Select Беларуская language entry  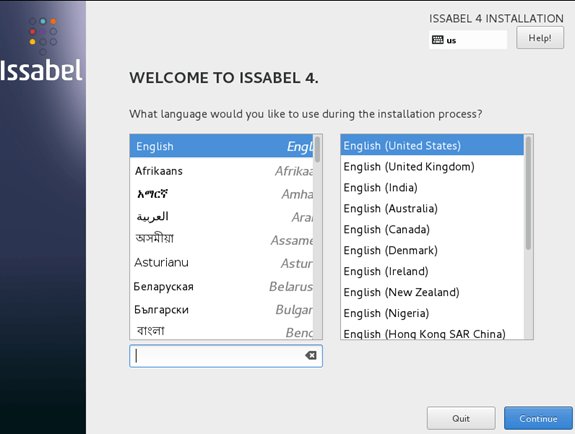point(221,286)
